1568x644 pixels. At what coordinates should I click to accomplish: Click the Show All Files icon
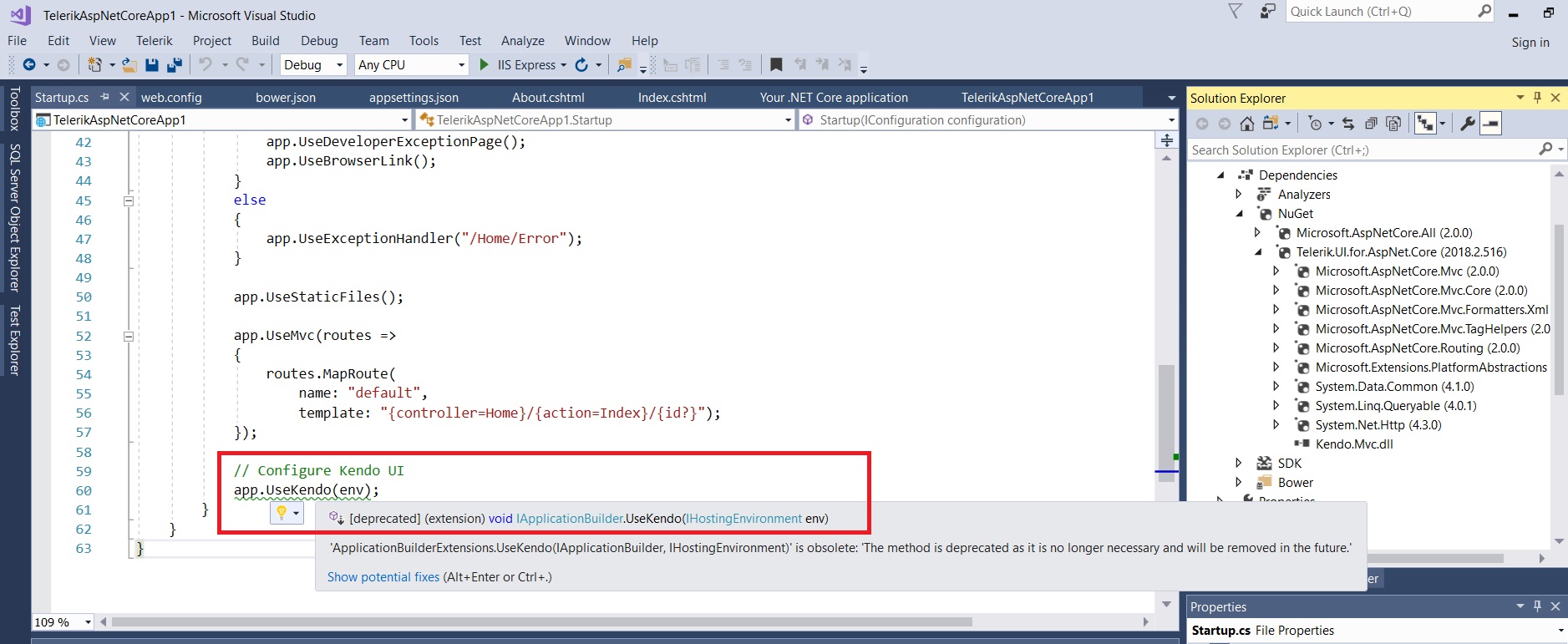click(1393, 124)
